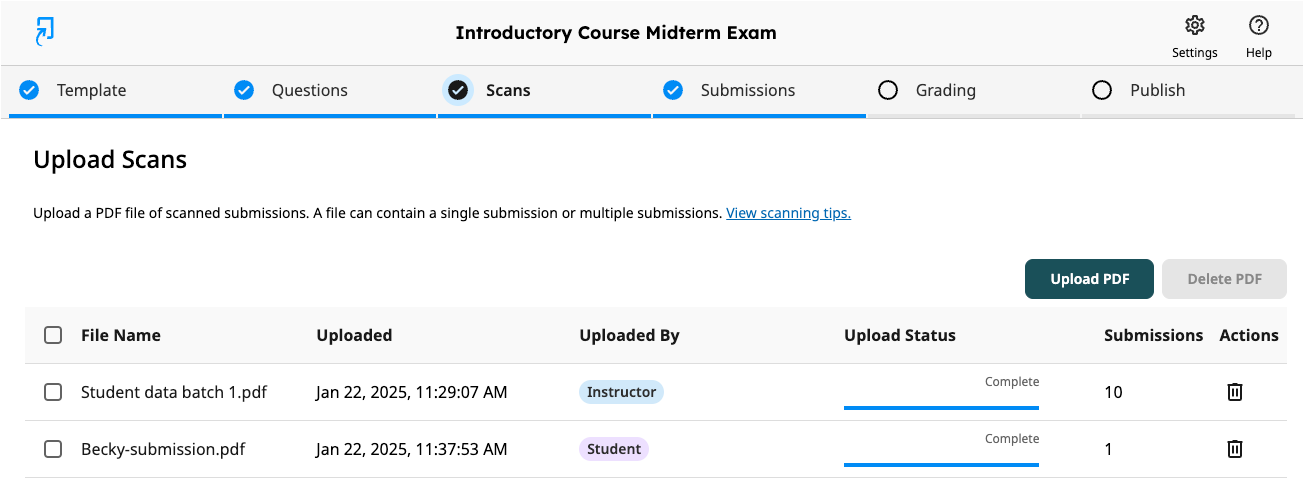Check the Becky-submission.pdf row checkbox
This screenshot has height=492, width=1303.
(x=53, y=449)
